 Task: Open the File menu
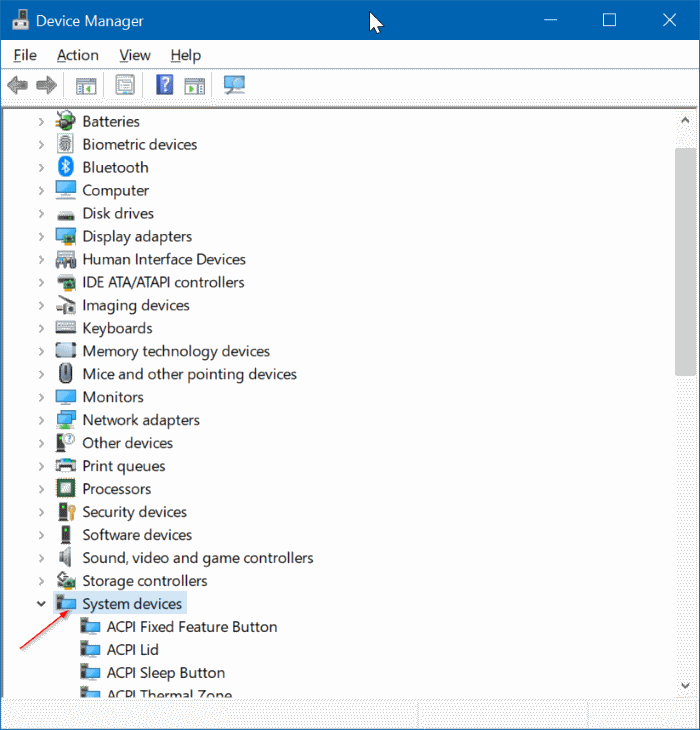click(x=25, y=55)
